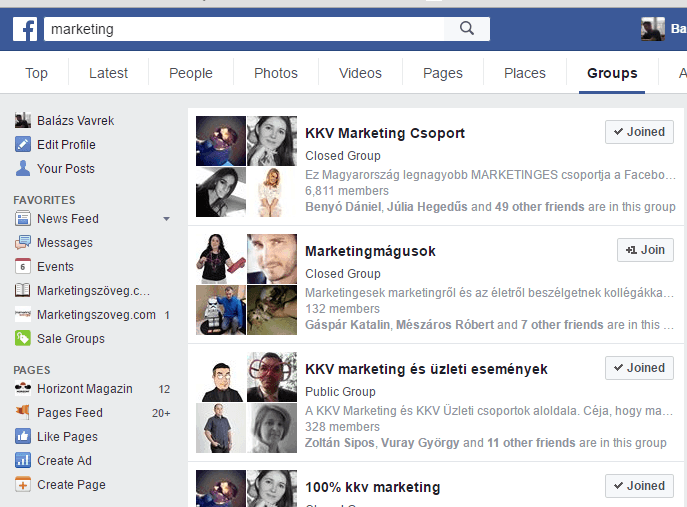Open Balázs Vavrek name in sidebar
The width and height of the screenshot is (687, 507).
point(75,121)
